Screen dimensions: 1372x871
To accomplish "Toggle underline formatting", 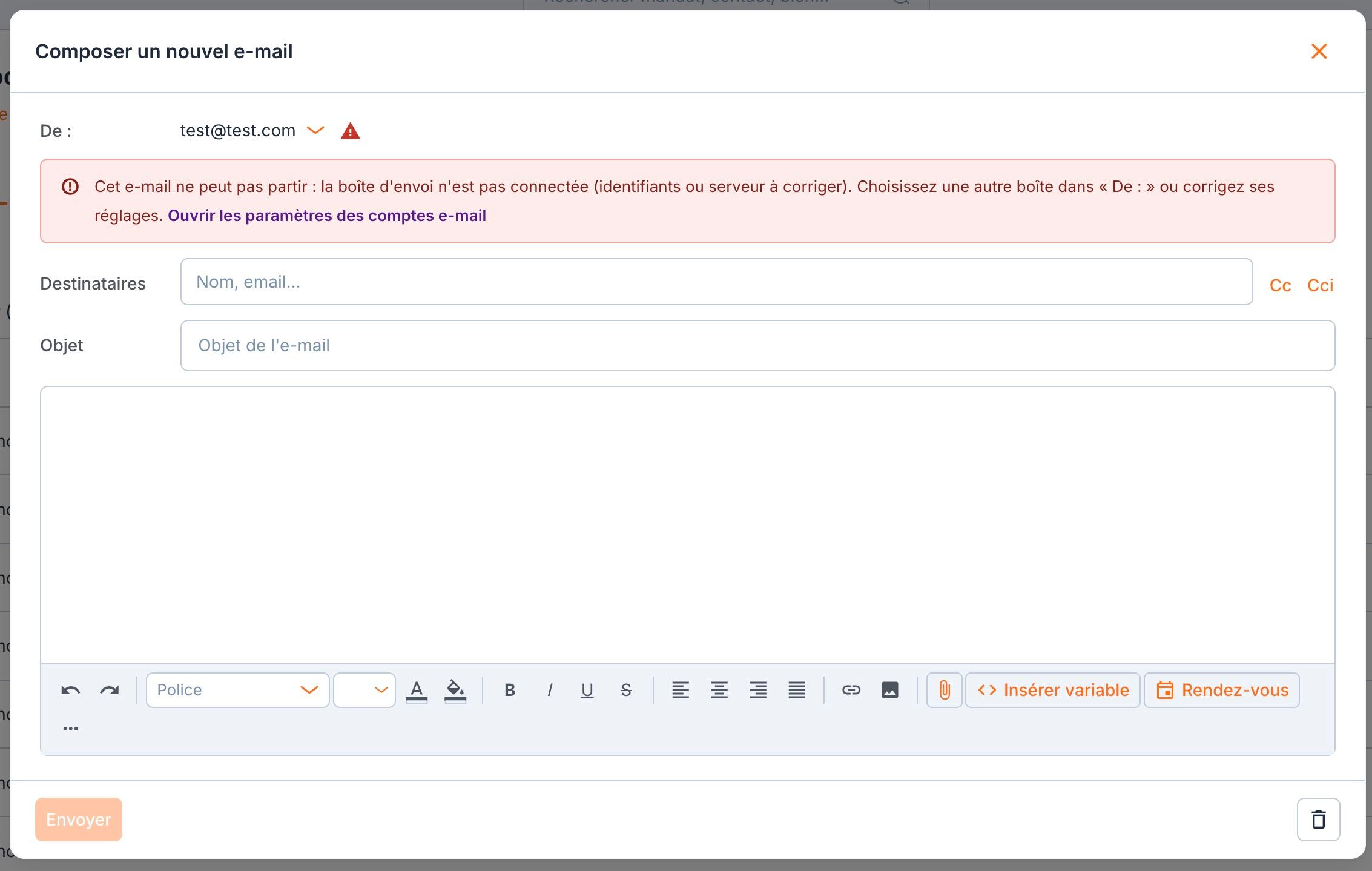I will (587, 691).
